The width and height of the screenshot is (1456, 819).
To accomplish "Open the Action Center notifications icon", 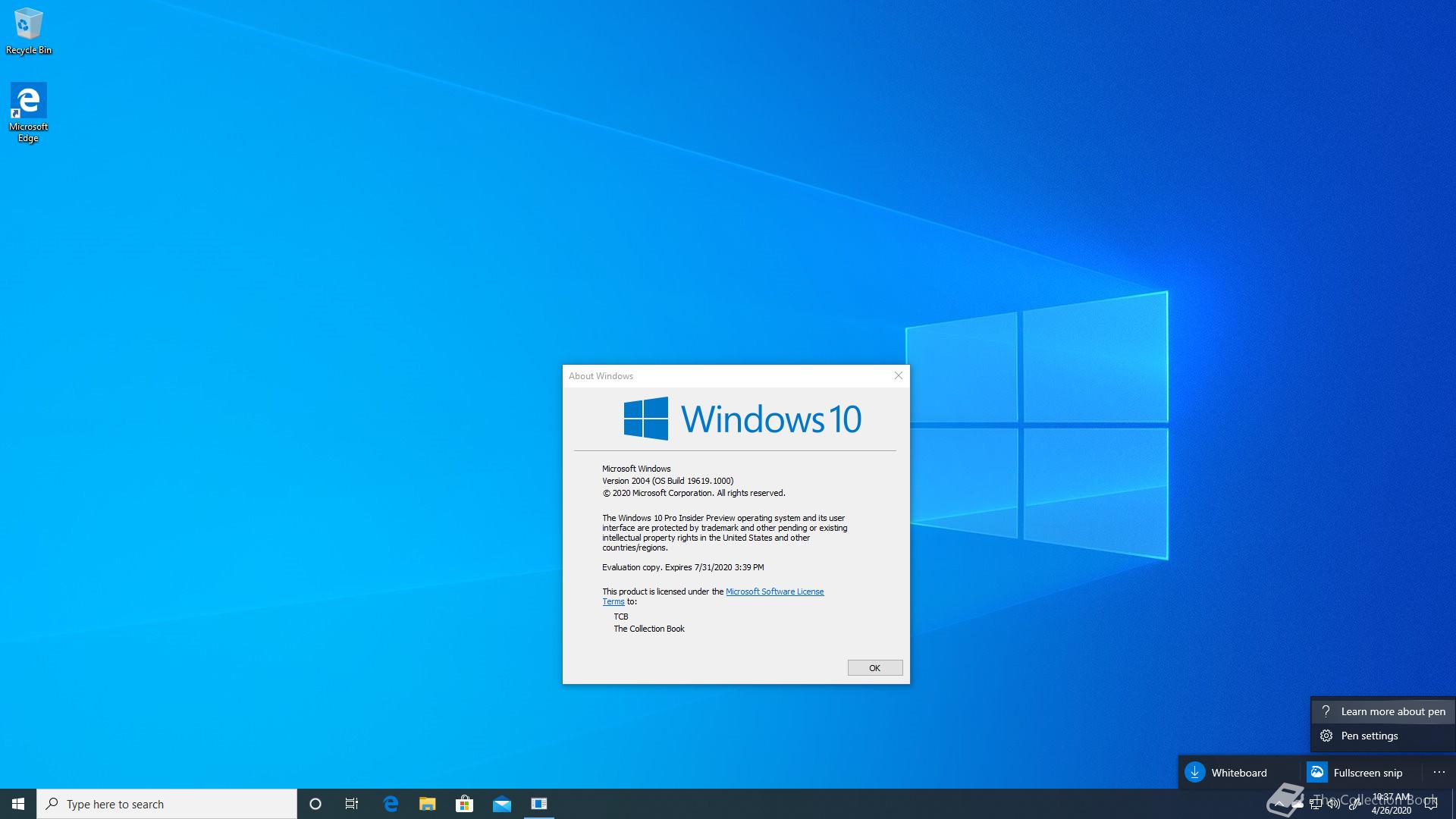I will [1431, 804].
